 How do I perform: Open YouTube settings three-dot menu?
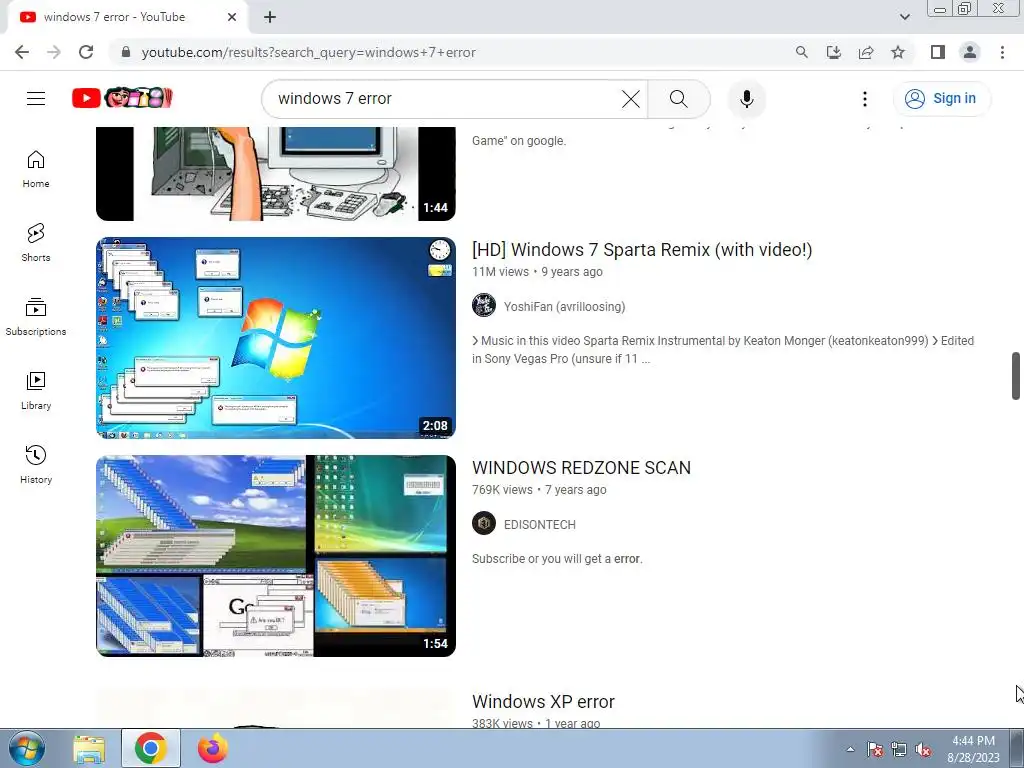click(x=865, y=99)
